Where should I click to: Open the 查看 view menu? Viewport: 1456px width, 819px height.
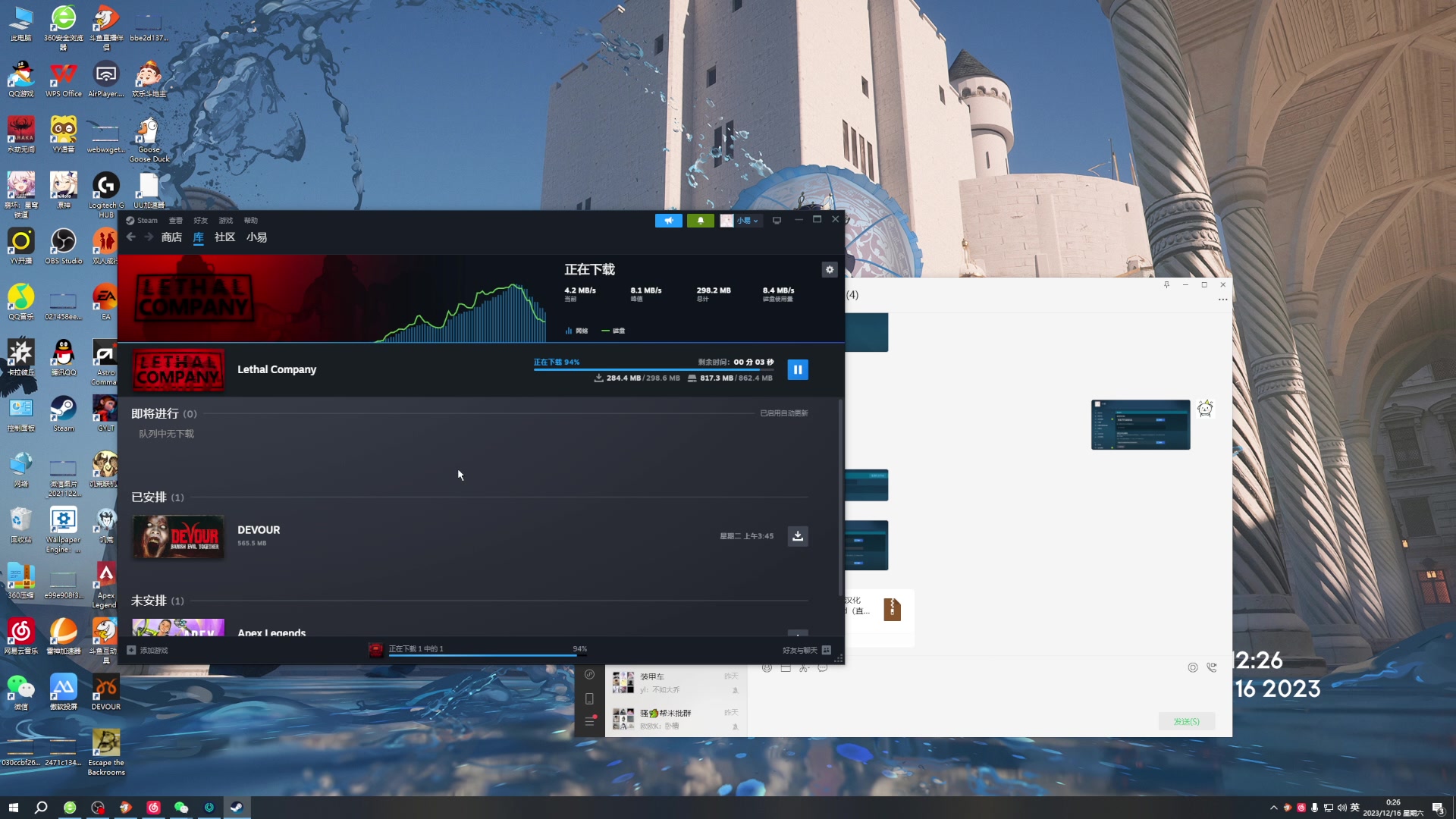click(176, 221)
